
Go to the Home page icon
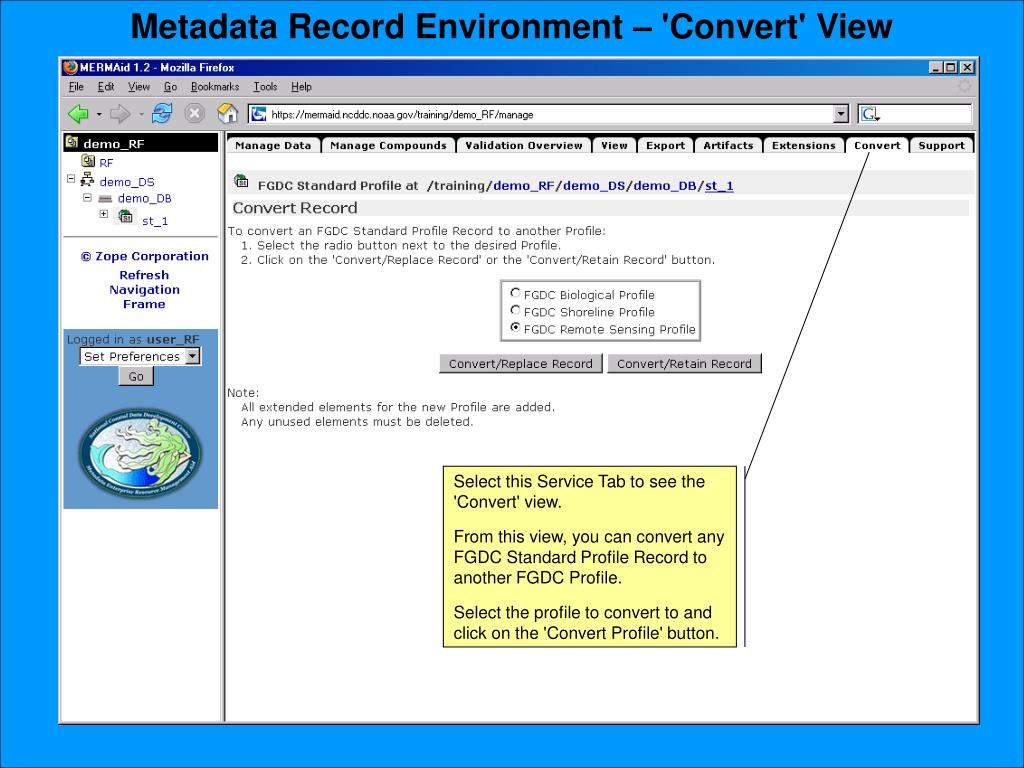click(227, 114)
